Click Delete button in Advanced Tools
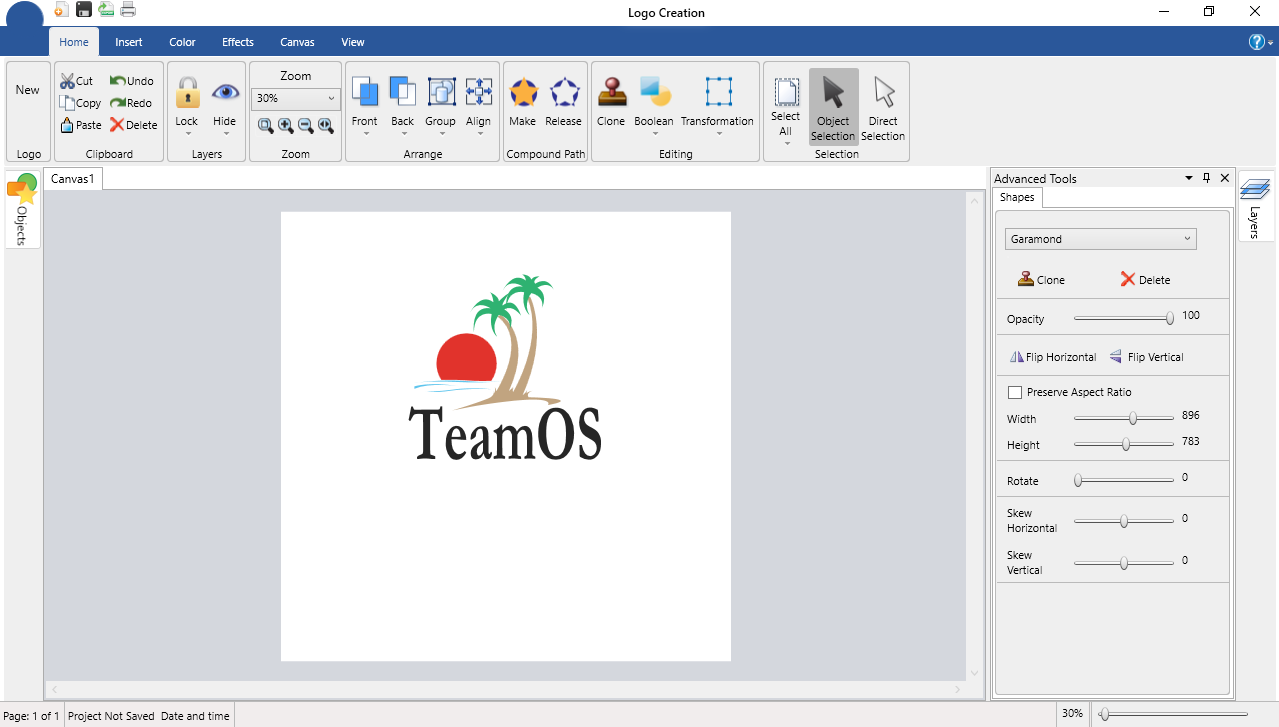Screen dimensions: 1279x727 (x=1145, y=280)
